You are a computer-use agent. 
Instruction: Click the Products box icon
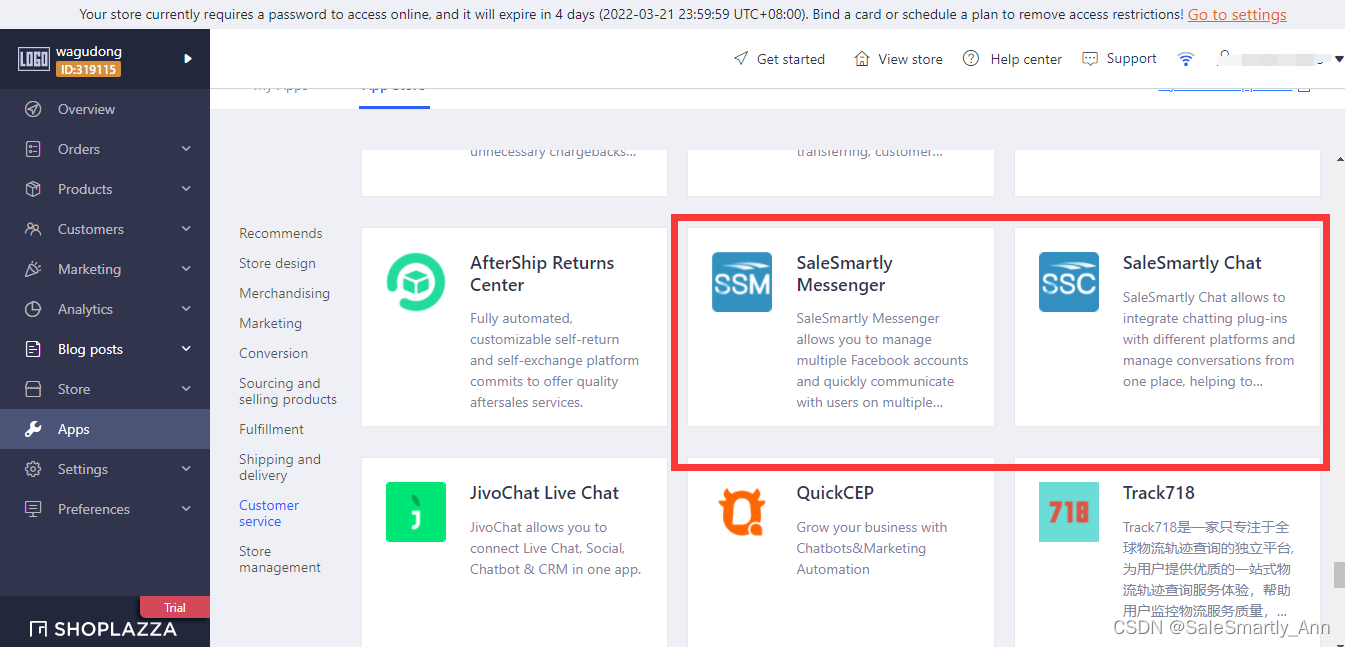tap(33, 189)
